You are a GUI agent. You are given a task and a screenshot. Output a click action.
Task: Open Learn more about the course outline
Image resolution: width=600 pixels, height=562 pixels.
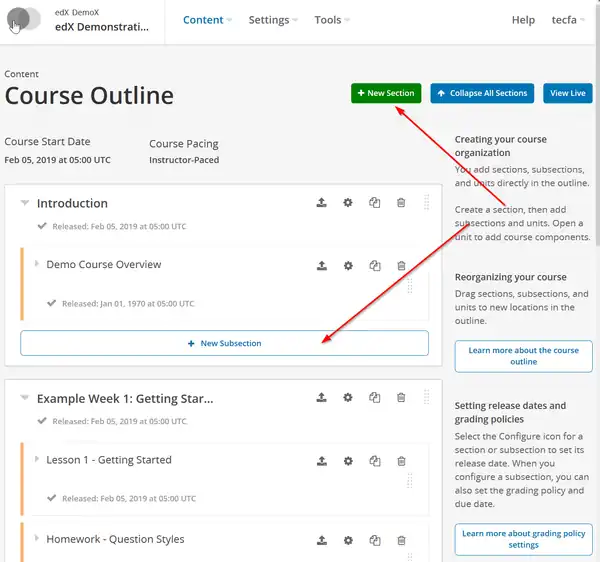click(x=523, y=356)
